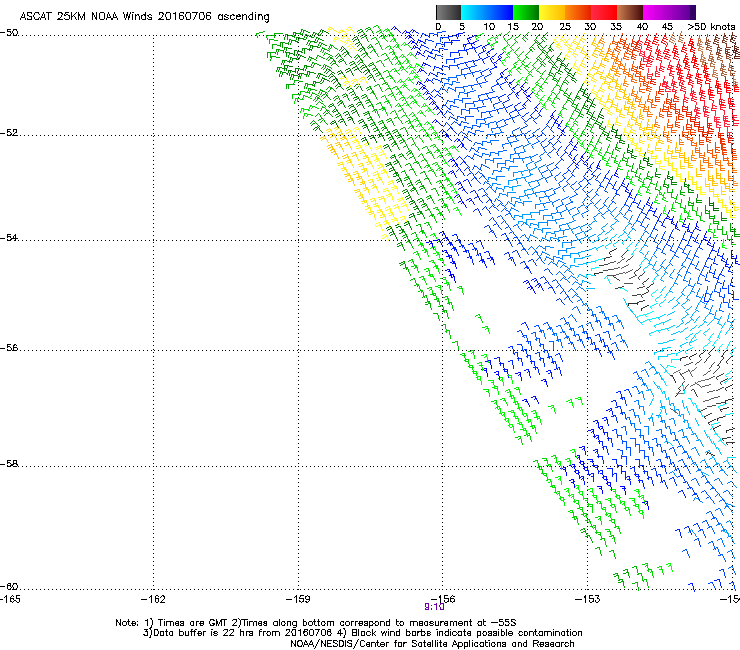Select the green 15-20 knots legend swatch
The height and width of the screenshot is (650, 740).
click(x=526, y=12)
